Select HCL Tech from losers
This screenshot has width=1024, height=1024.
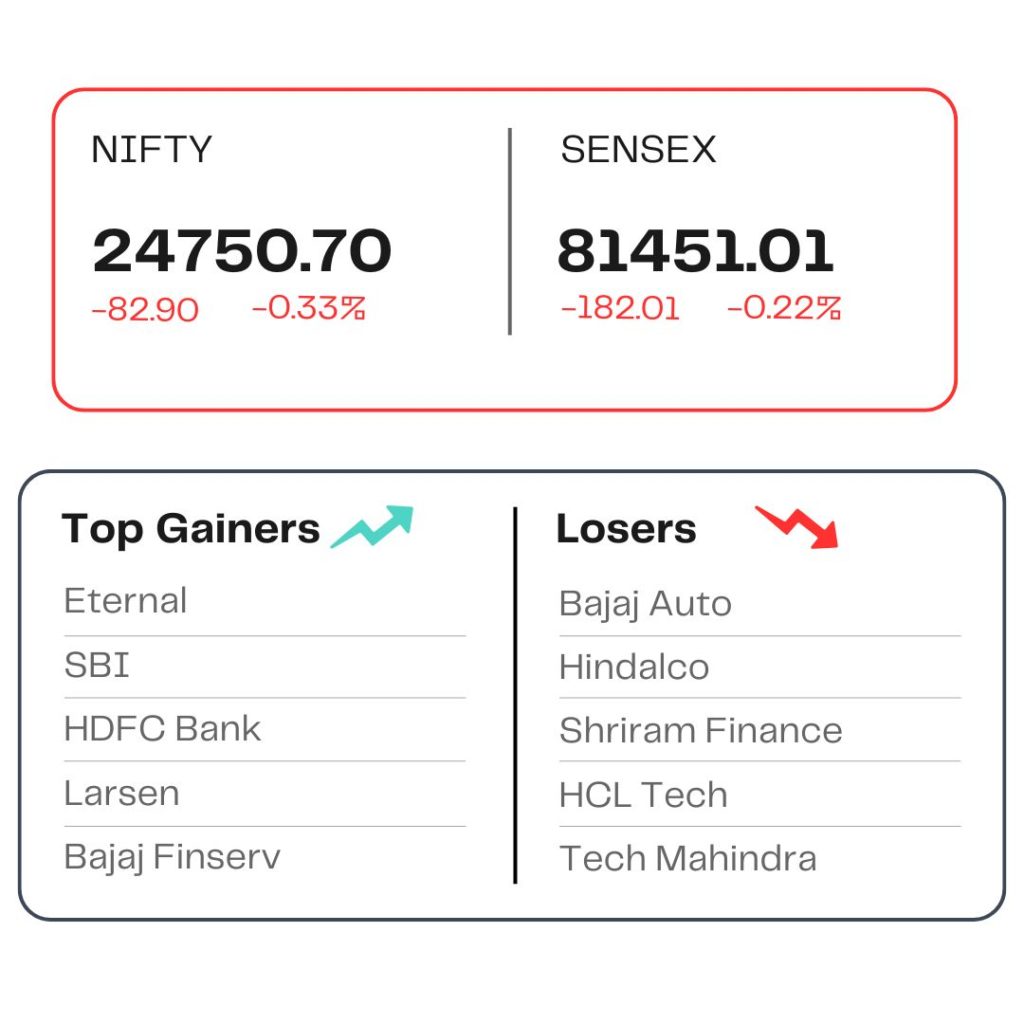[x=643, y=795]
